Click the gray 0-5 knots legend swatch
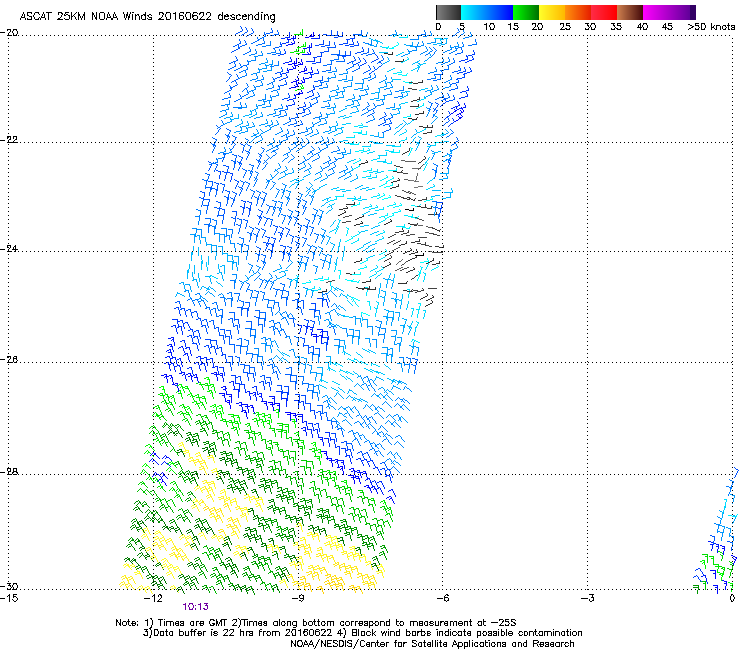The height and width of the screenshot is (650, 740). tap(448, 12)
